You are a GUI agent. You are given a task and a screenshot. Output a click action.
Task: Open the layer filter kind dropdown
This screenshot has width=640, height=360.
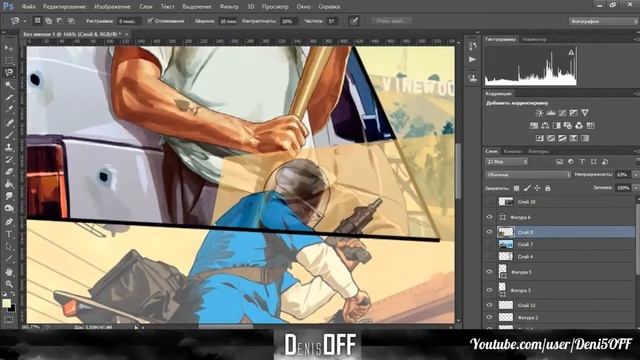[x=507, y=162]
